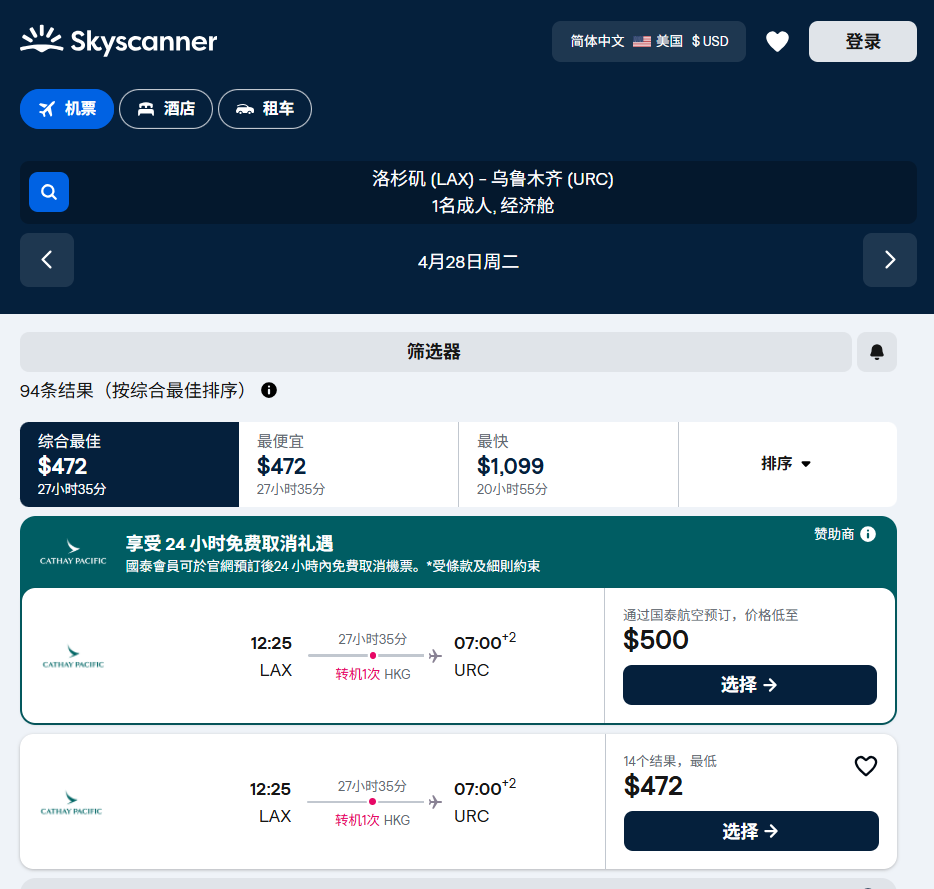Open the 筛选器 filters panel
Viewport: 934px width, 889px height.
(435, 352)
